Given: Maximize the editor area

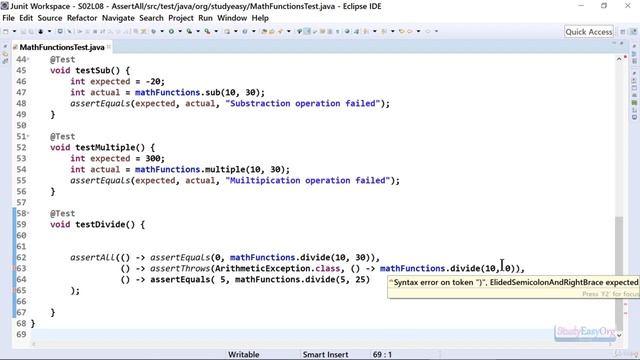Looking at the screenshot, I should 622,43.
